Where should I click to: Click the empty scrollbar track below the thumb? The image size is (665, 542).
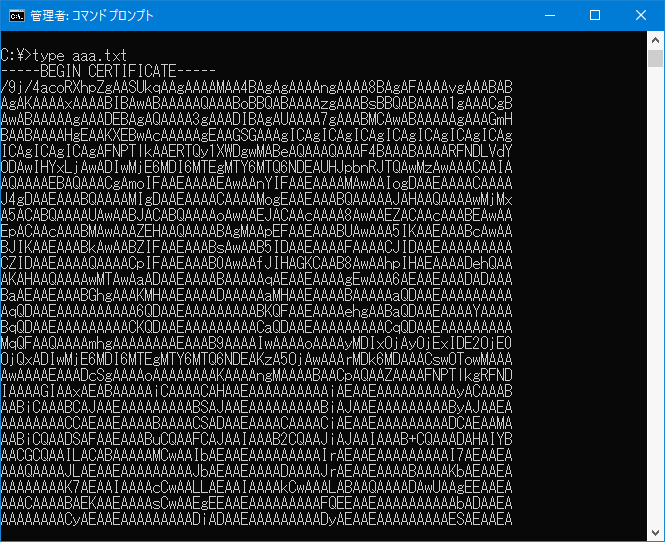point(655,296)
